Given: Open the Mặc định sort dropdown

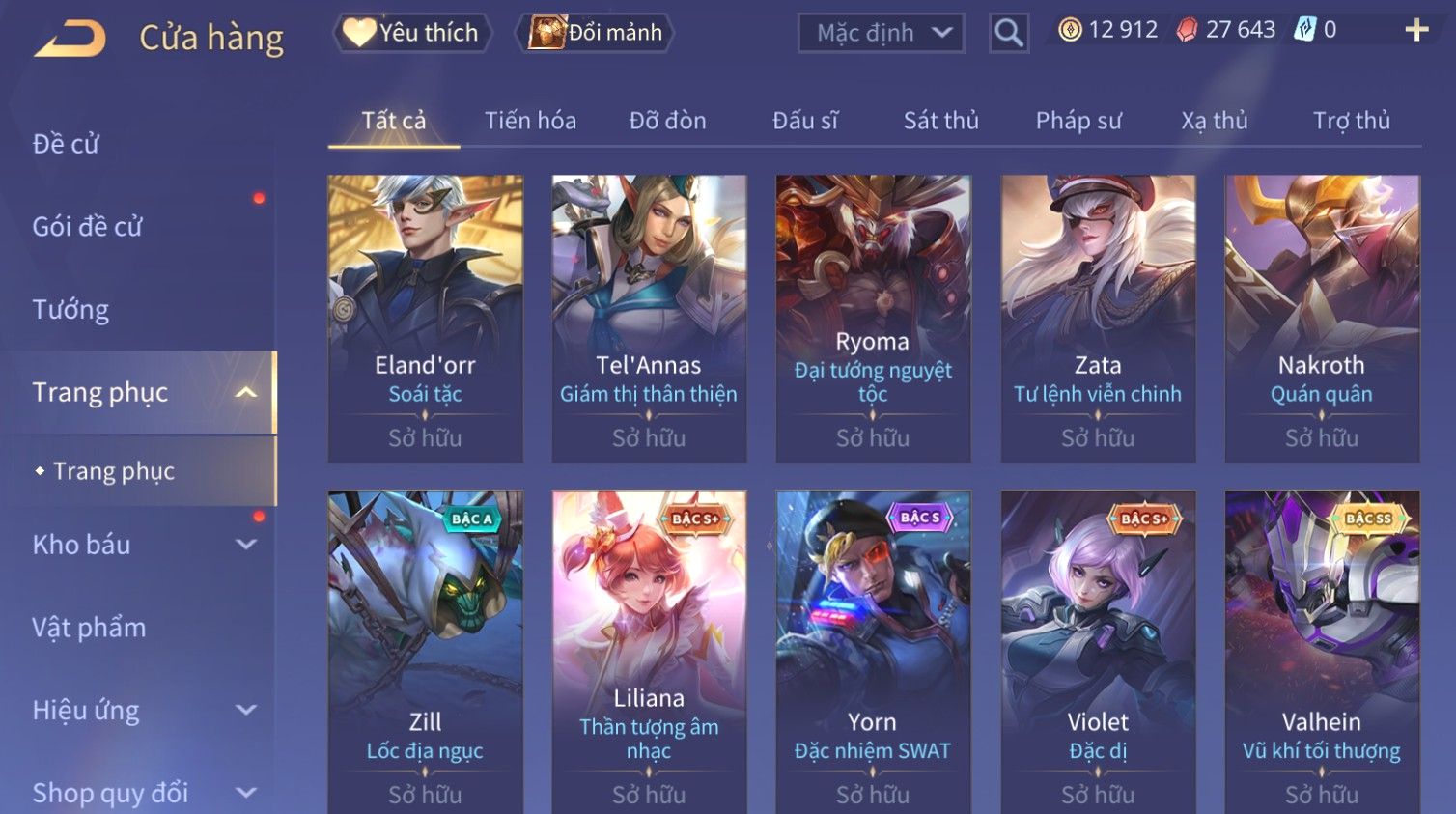Looking at the screenshot, I should click(882, 33).
